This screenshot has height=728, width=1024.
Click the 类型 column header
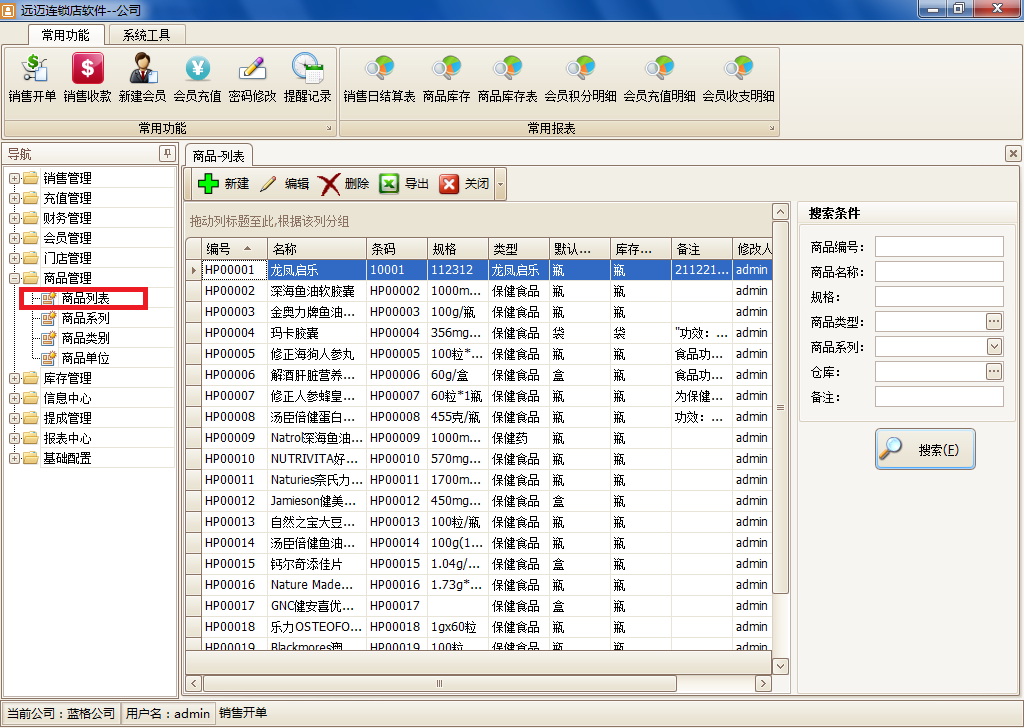519,249
